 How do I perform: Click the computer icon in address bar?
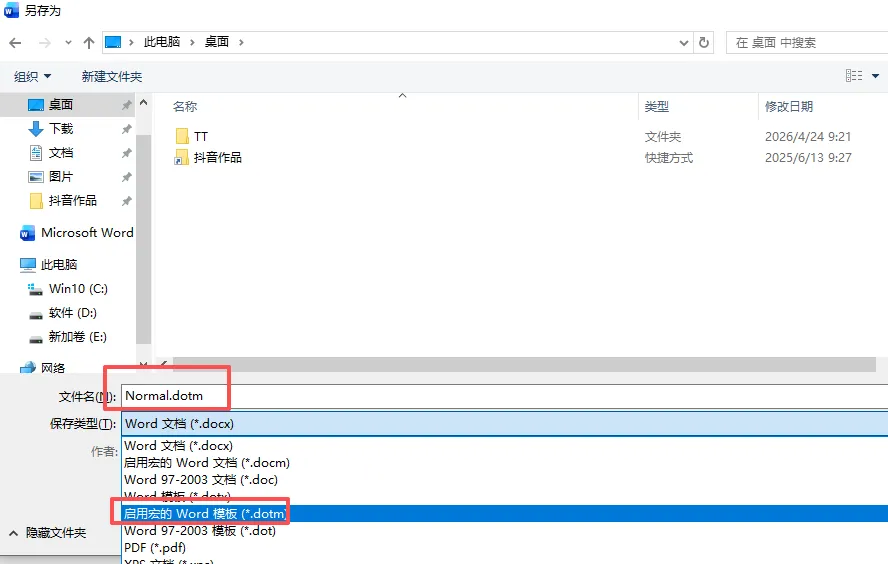113,42
